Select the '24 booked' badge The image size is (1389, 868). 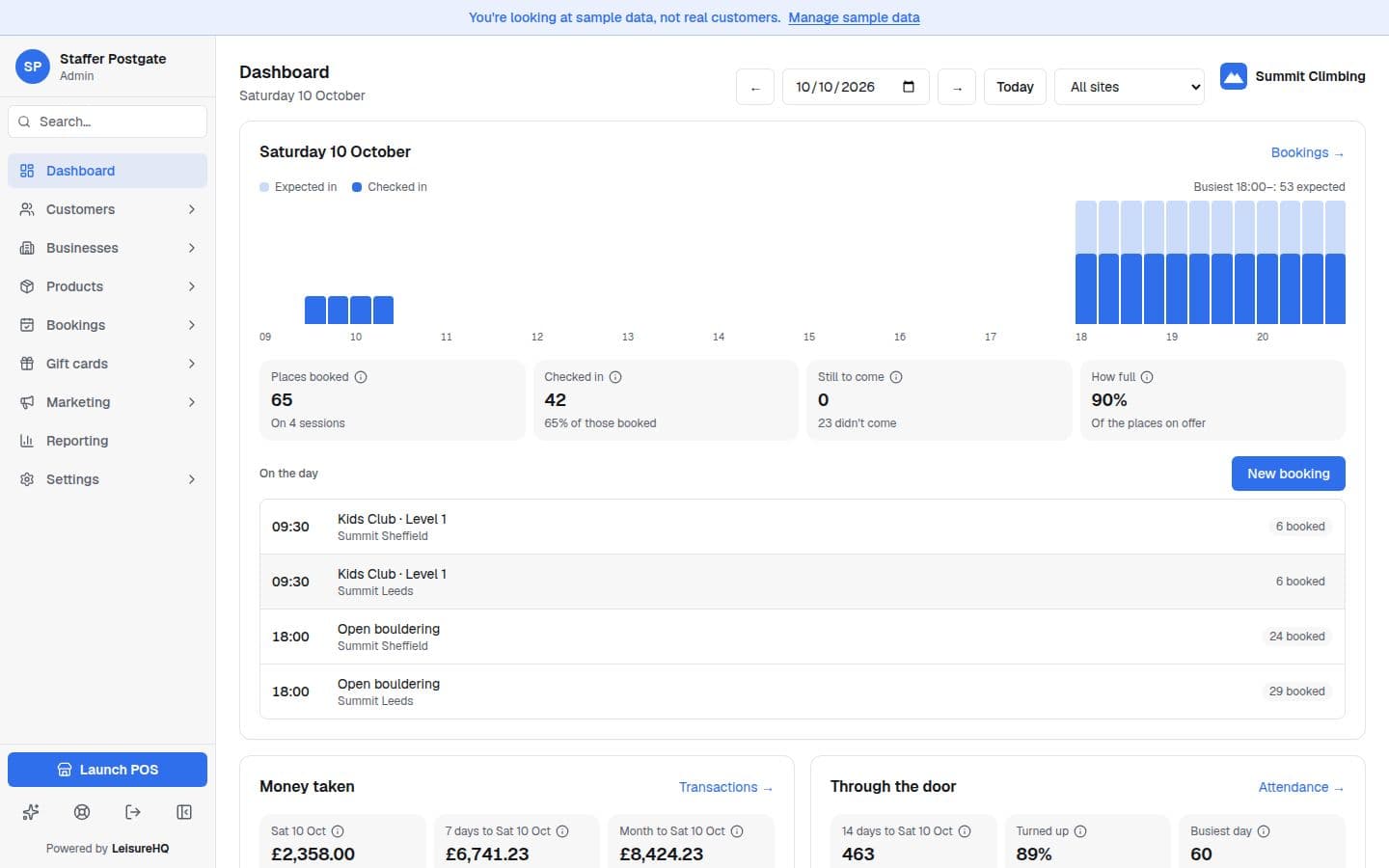click(1296, 637)
